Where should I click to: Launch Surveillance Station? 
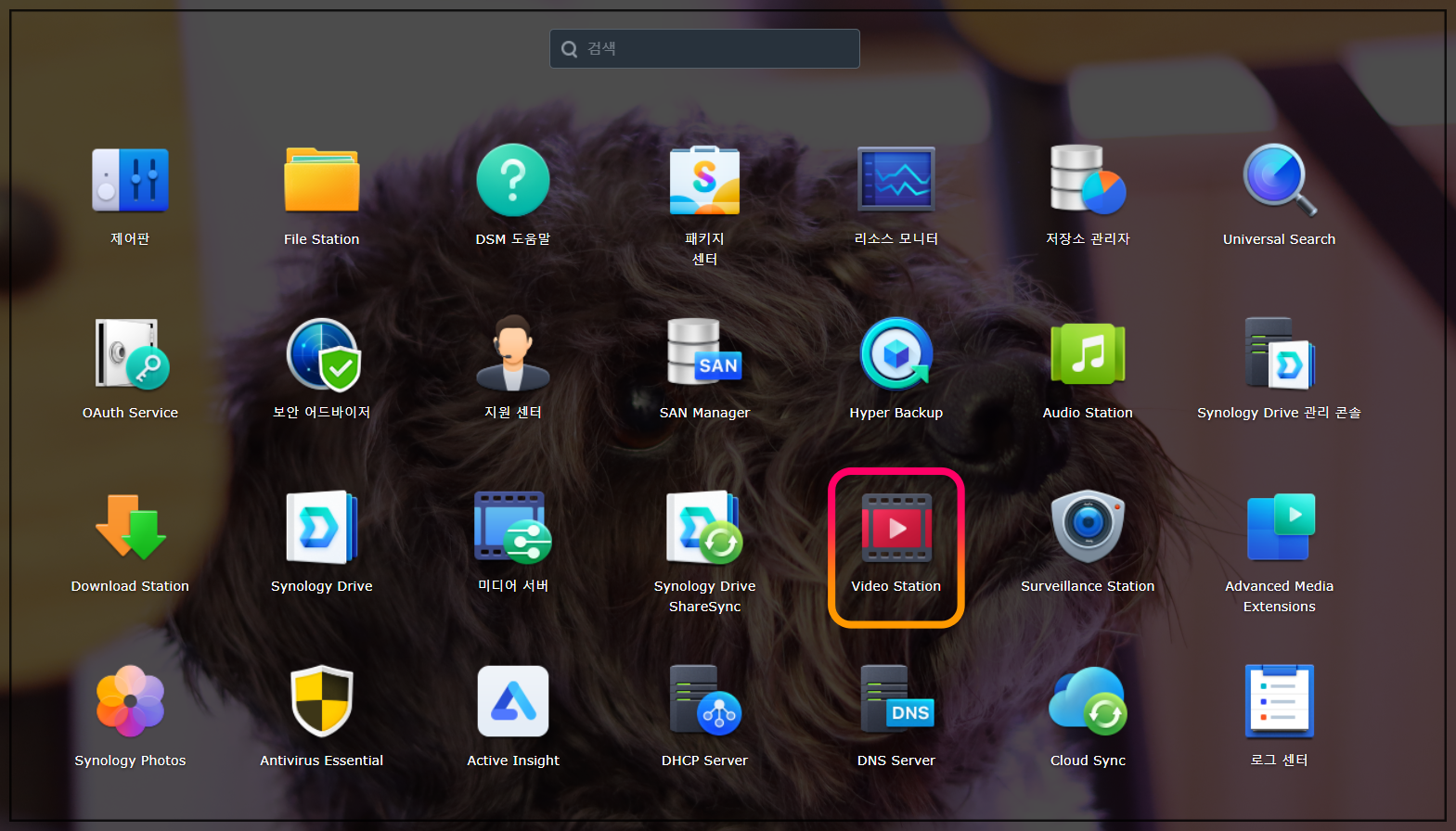(1088, 528)
